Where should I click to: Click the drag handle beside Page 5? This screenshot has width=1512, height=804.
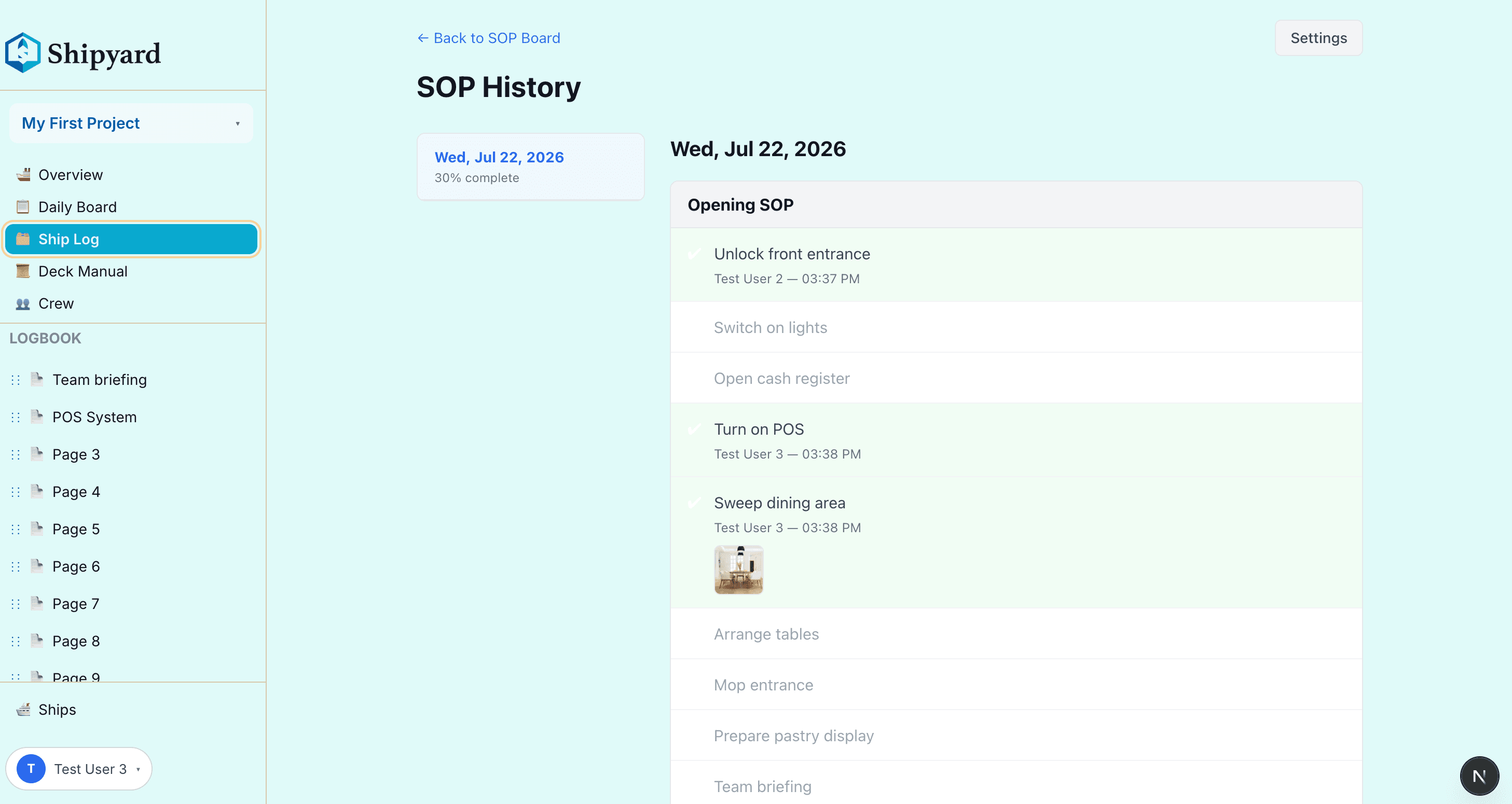[x=16, y=530]
